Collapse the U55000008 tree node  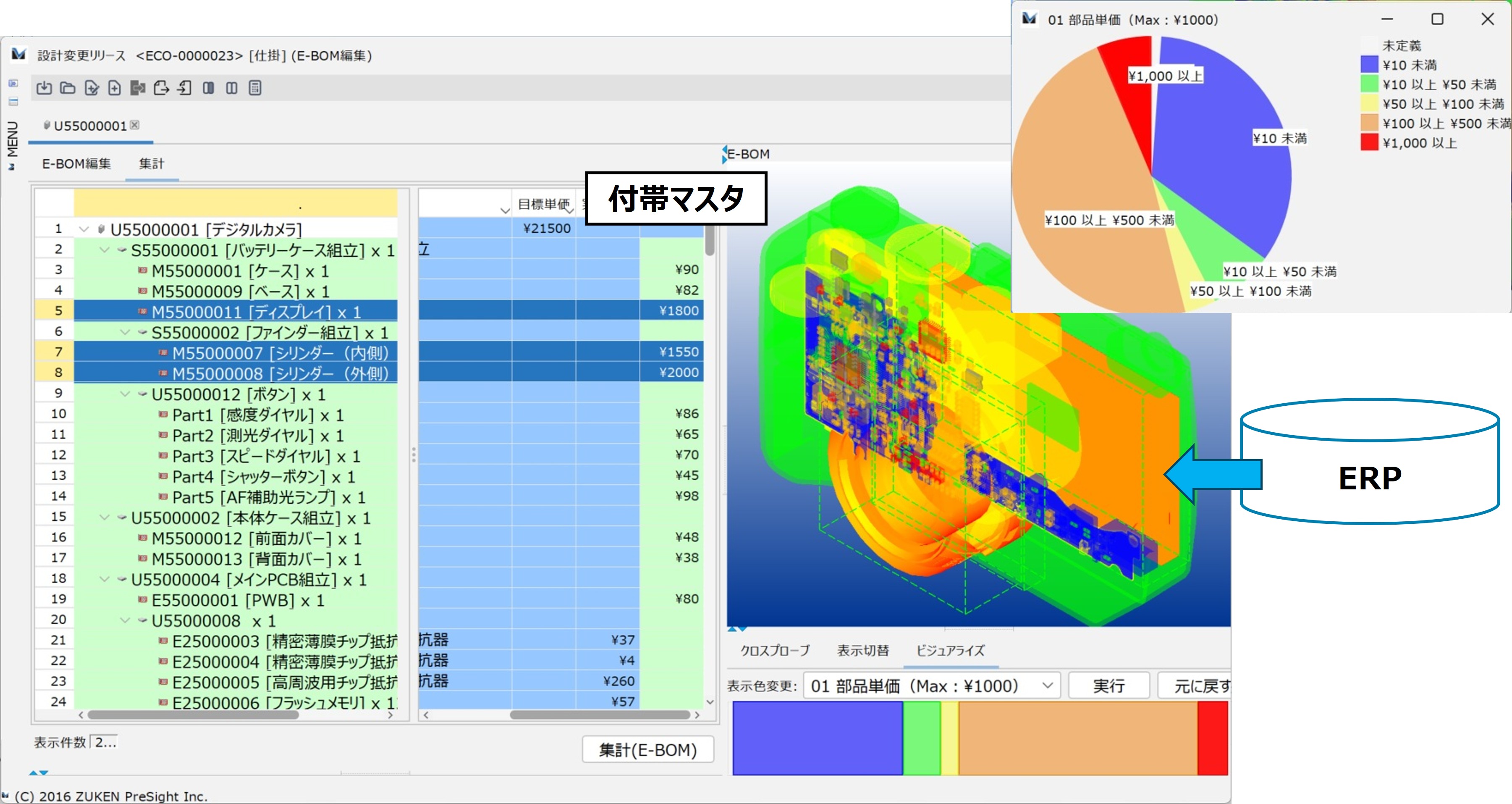[x=125, y=620]
